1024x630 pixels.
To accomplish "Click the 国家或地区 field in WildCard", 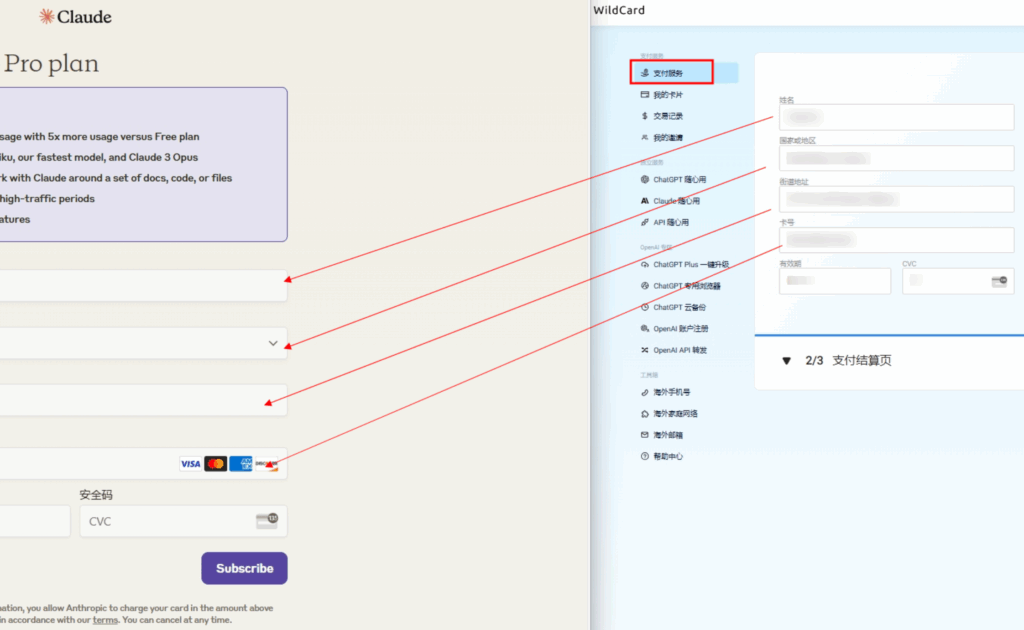I will [897, 158].
